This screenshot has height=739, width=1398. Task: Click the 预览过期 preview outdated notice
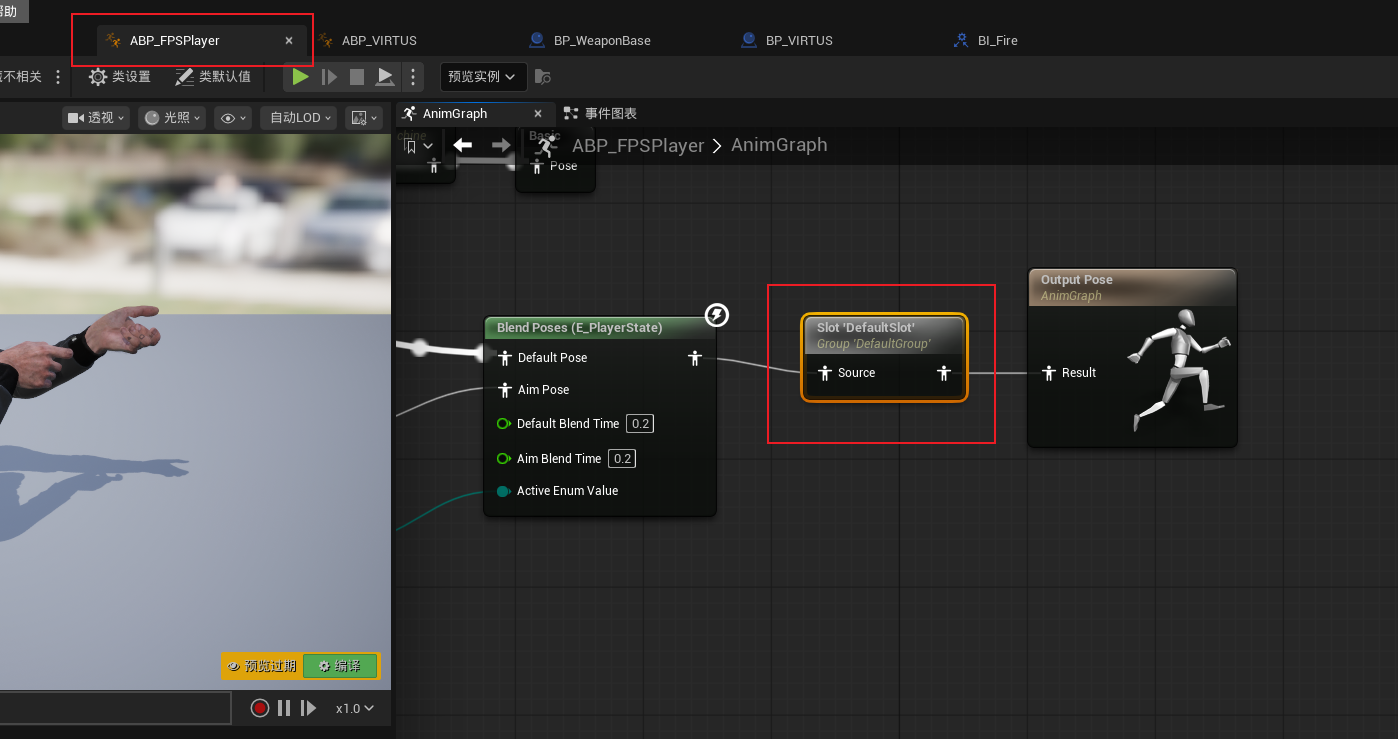[x=262, y=666]
